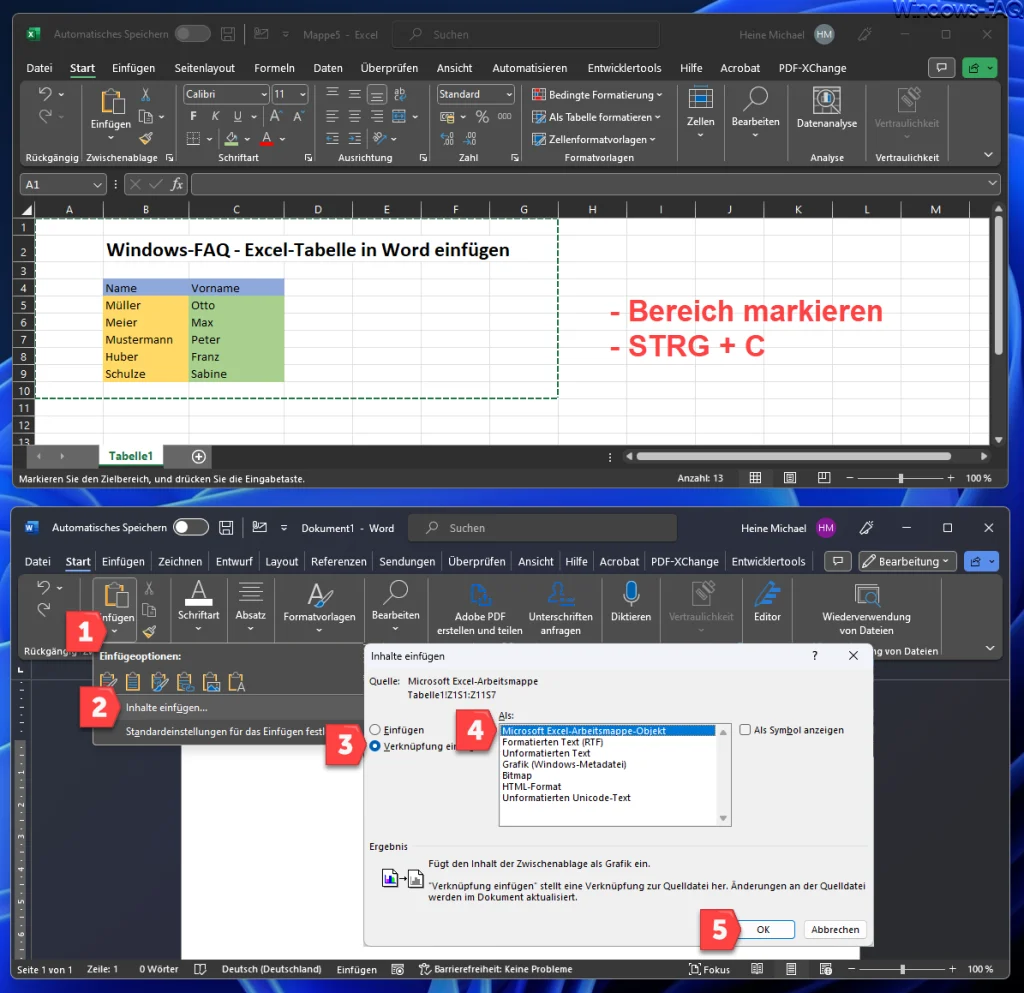Click the Word save disk icon
This screenshot has height=993, width=1024.
coord(226,528)
